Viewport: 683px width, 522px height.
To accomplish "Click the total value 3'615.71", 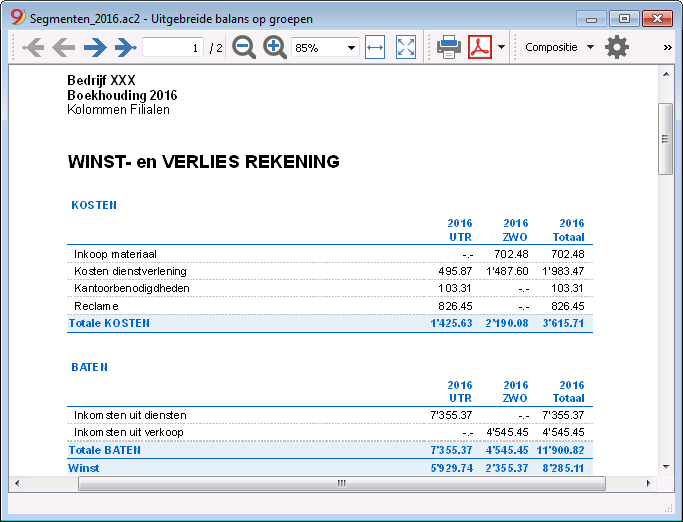I will pos(563,323).
